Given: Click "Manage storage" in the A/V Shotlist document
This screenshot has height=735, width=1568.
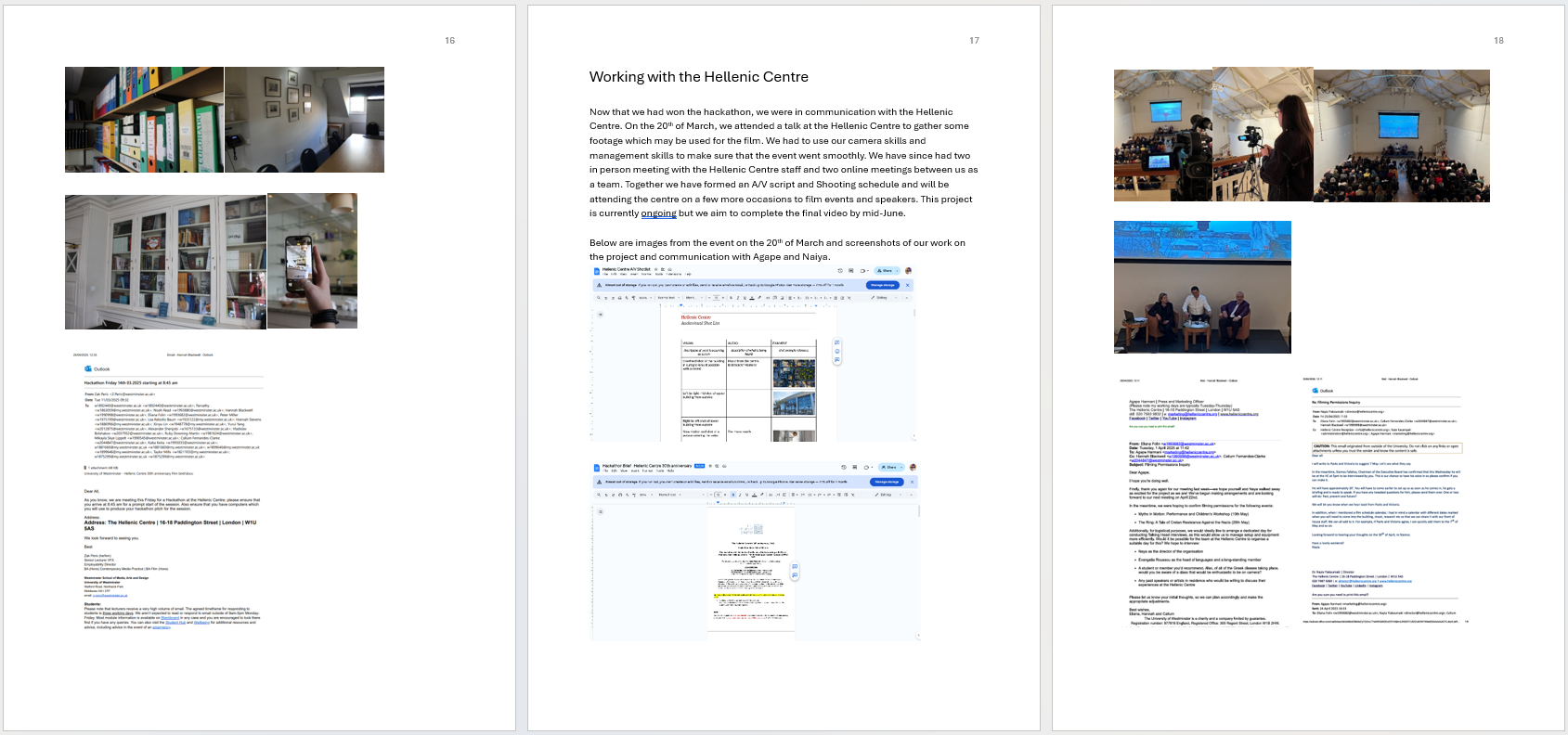Looking at the screenshot, I should 882,285.
